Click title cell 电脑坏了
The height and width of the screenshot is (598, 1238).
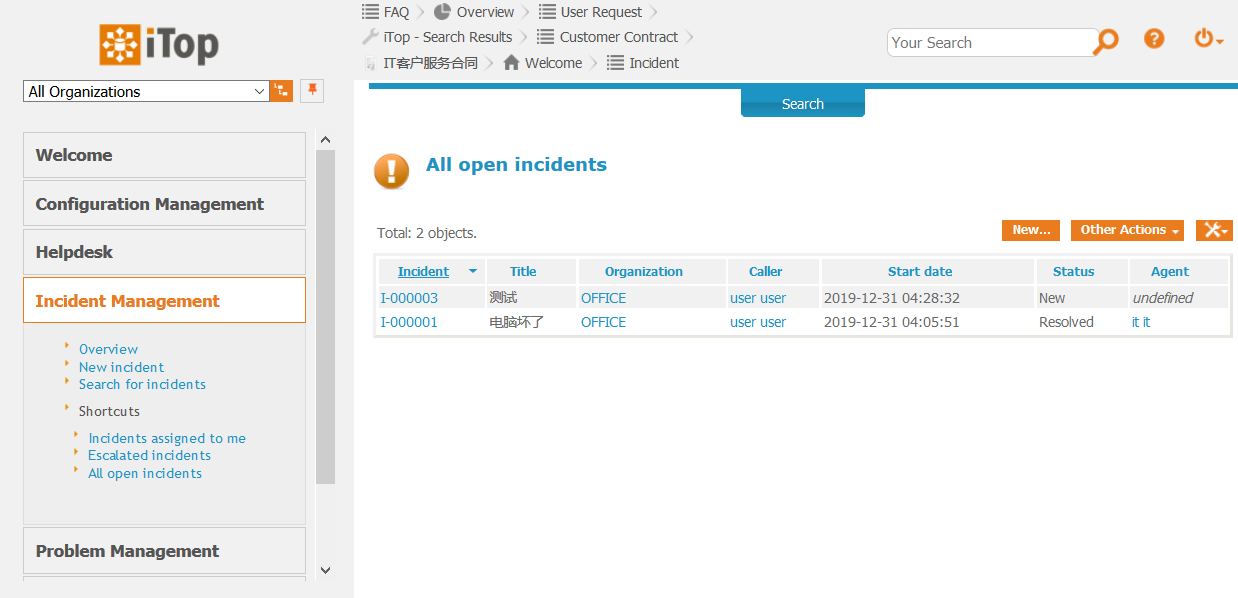[x=517, y=322]
